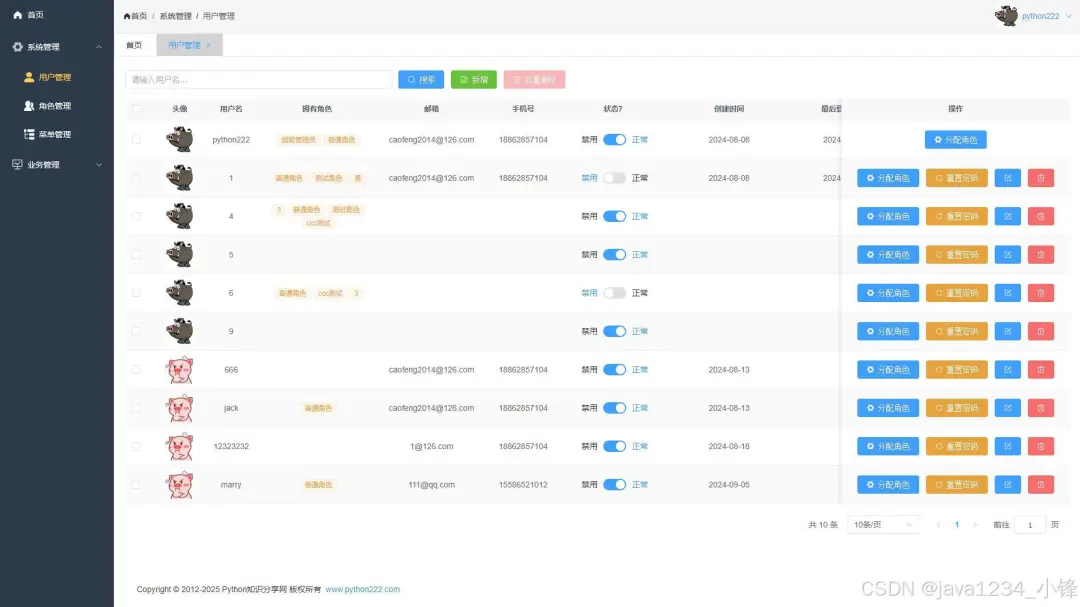Enable the status switch for user 1

click(617, 177)
